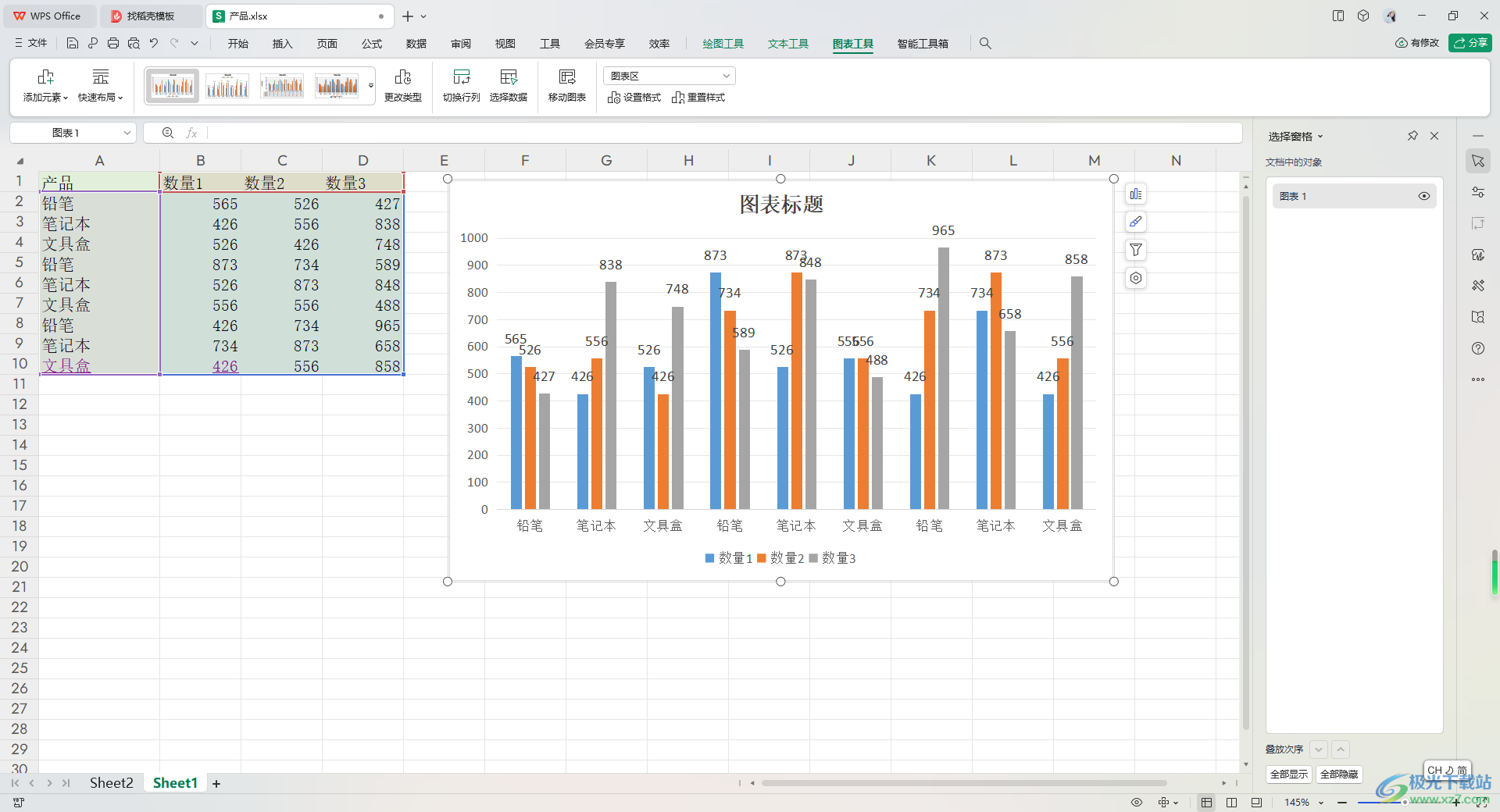Click the zoom magnifier beside formula bar

click(x=168, y=133)
